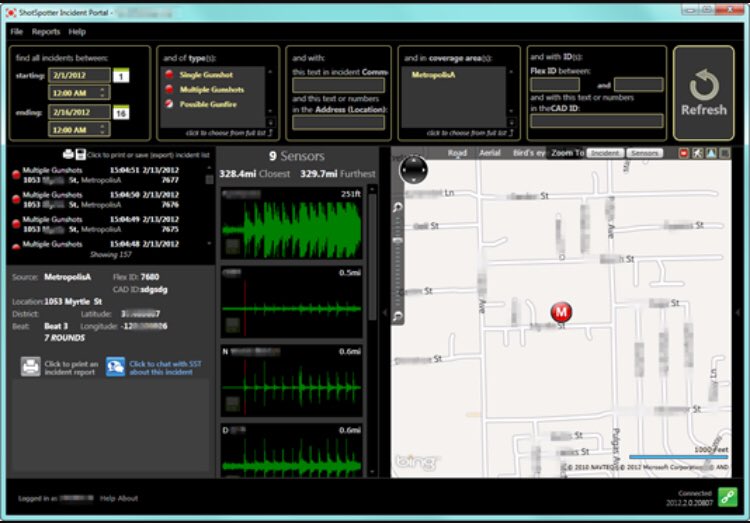Click the save (export) incident list icon

81,154
